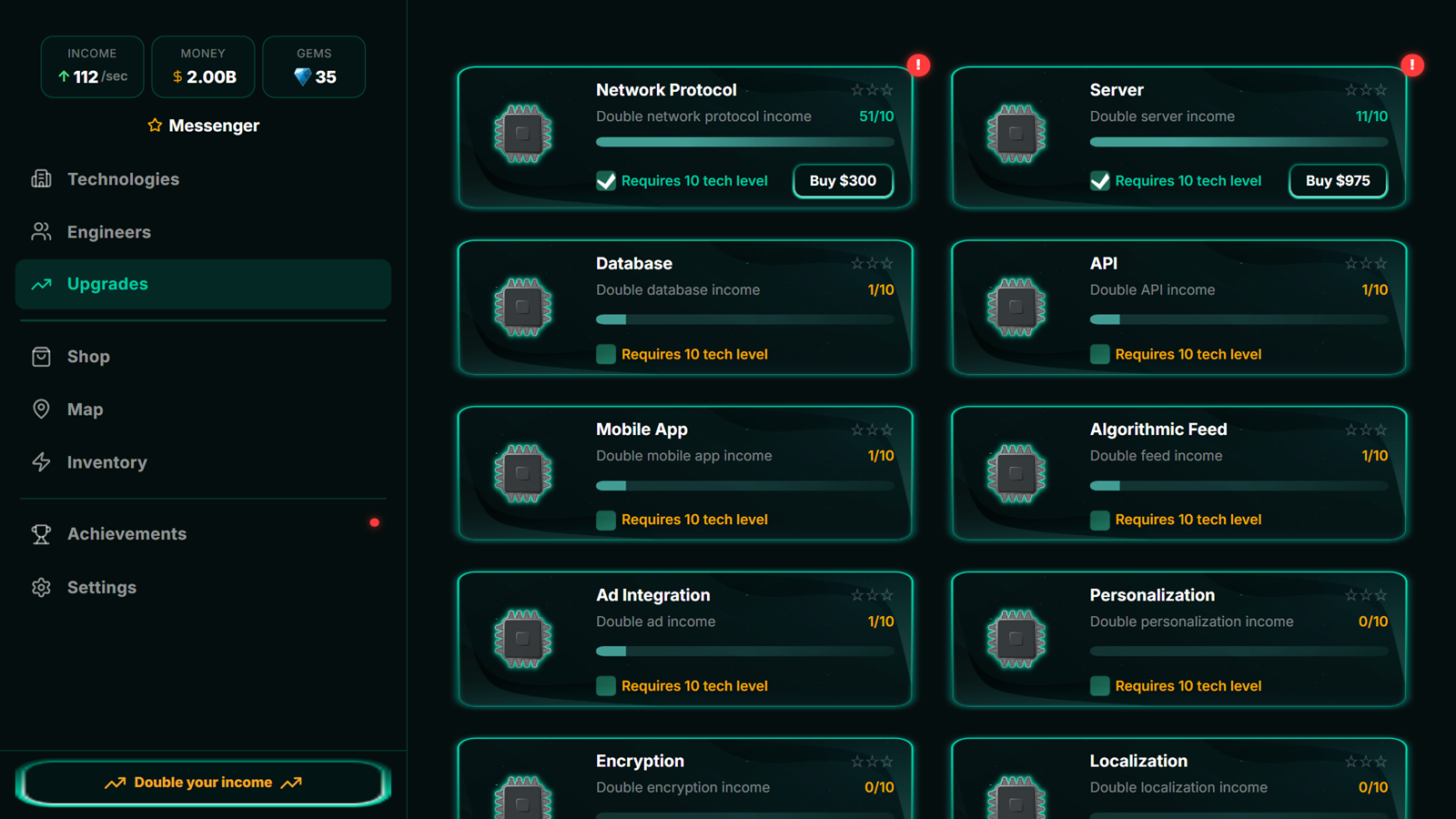Click the Mobile App star rating
This screenshot has height=819, width=1456.
tap(872, 430)
